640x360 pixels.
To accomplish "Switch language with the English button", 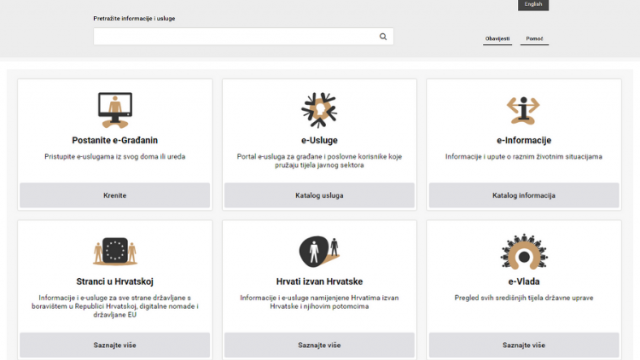I will coord(533,4).
